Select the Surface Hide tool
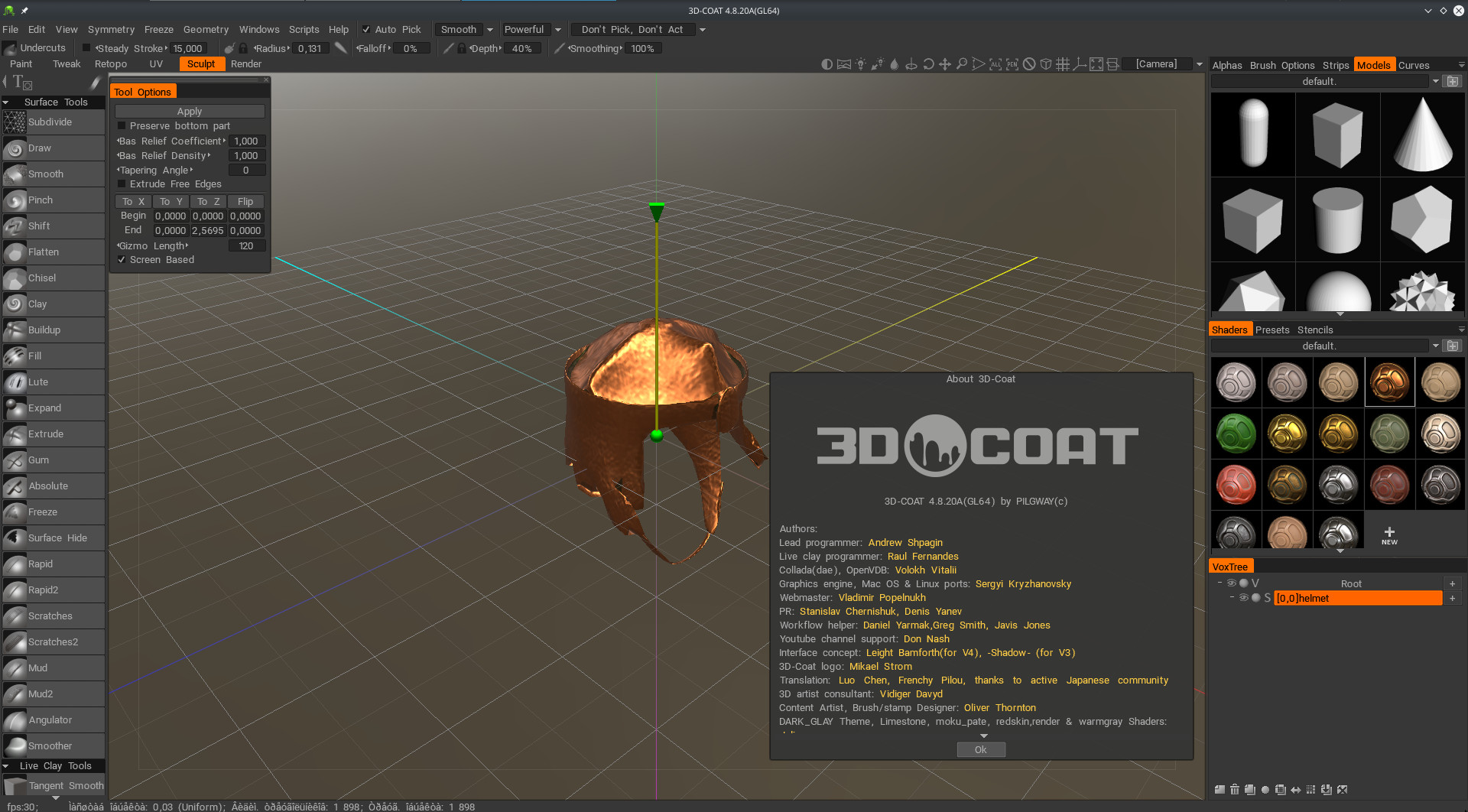Image resolution: width=1468 pixels, height=812 pixels. (x=54, y=538)
